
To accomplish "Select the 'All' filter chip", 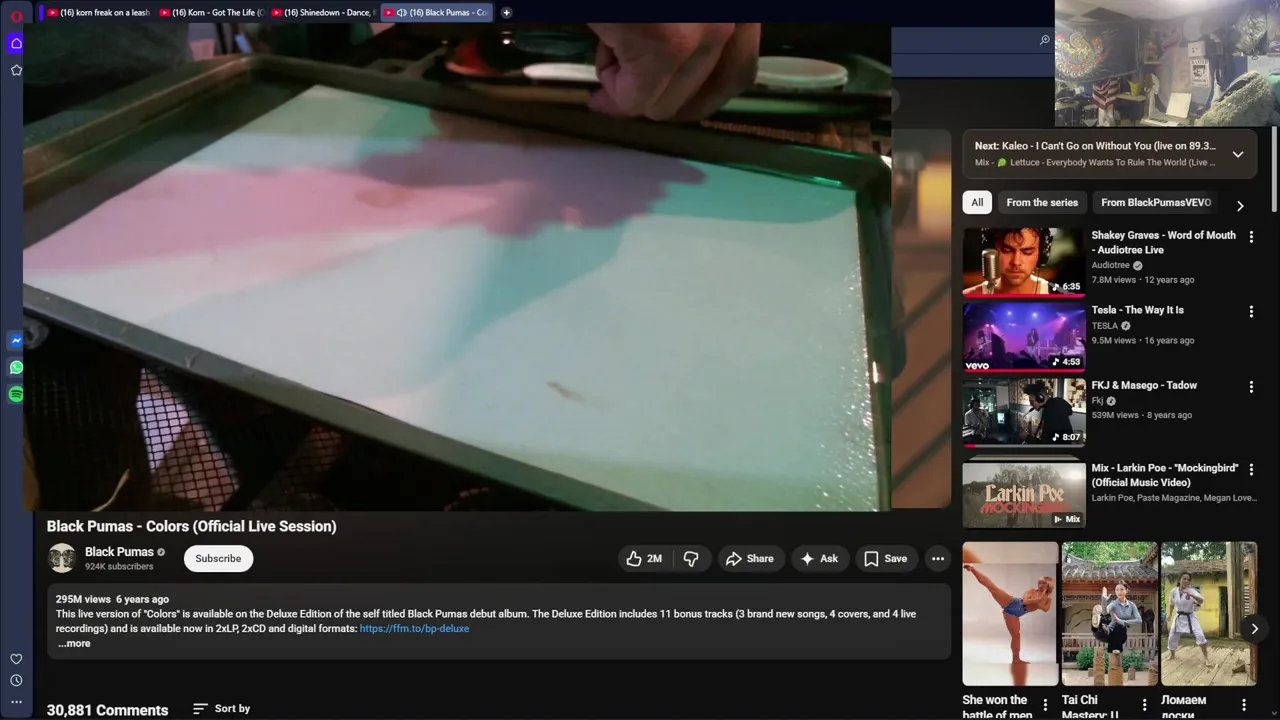I will coord(977,202).
